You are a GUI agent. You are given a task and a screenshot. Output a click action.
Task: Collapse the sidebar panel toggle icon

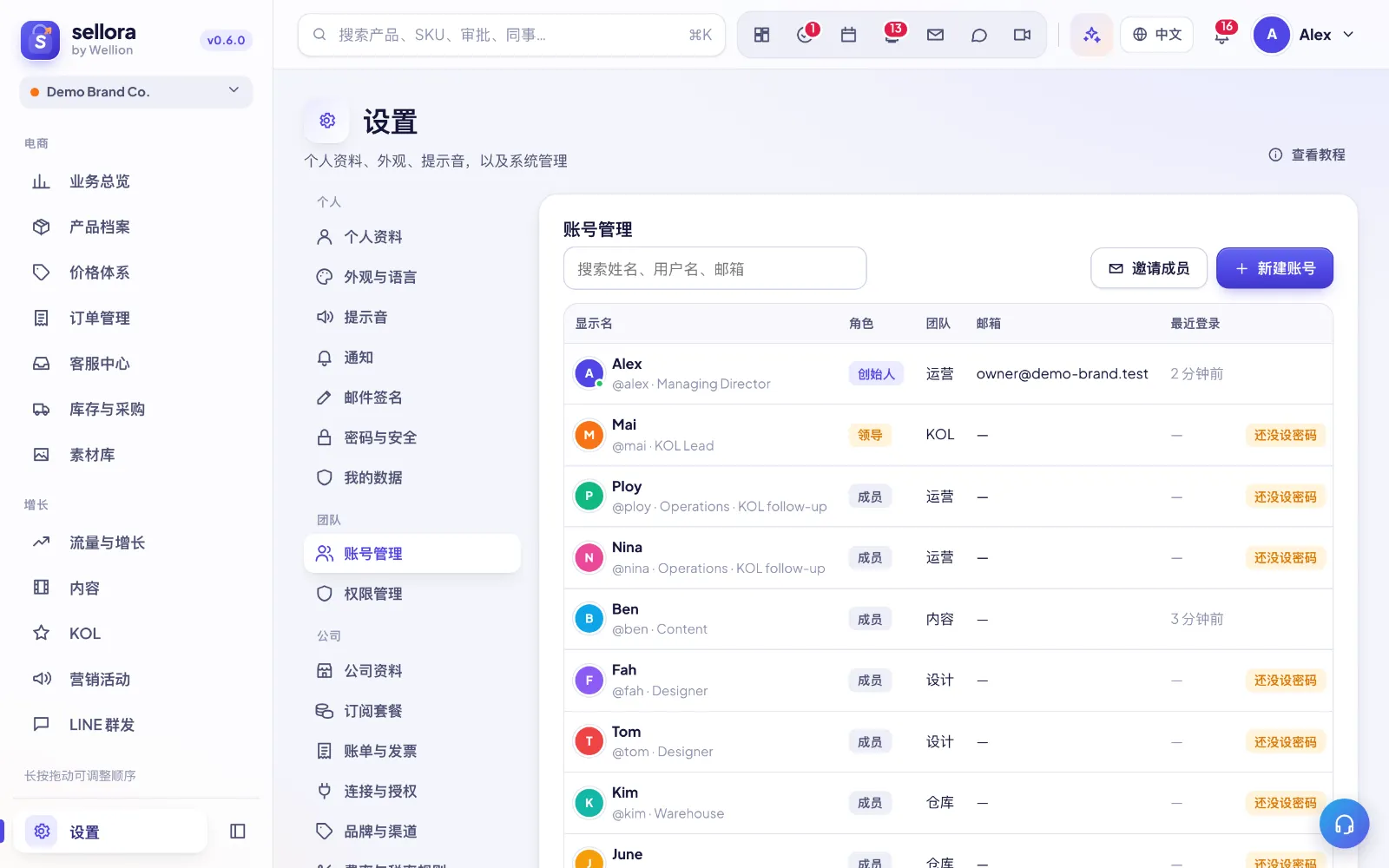click(238, 832)
